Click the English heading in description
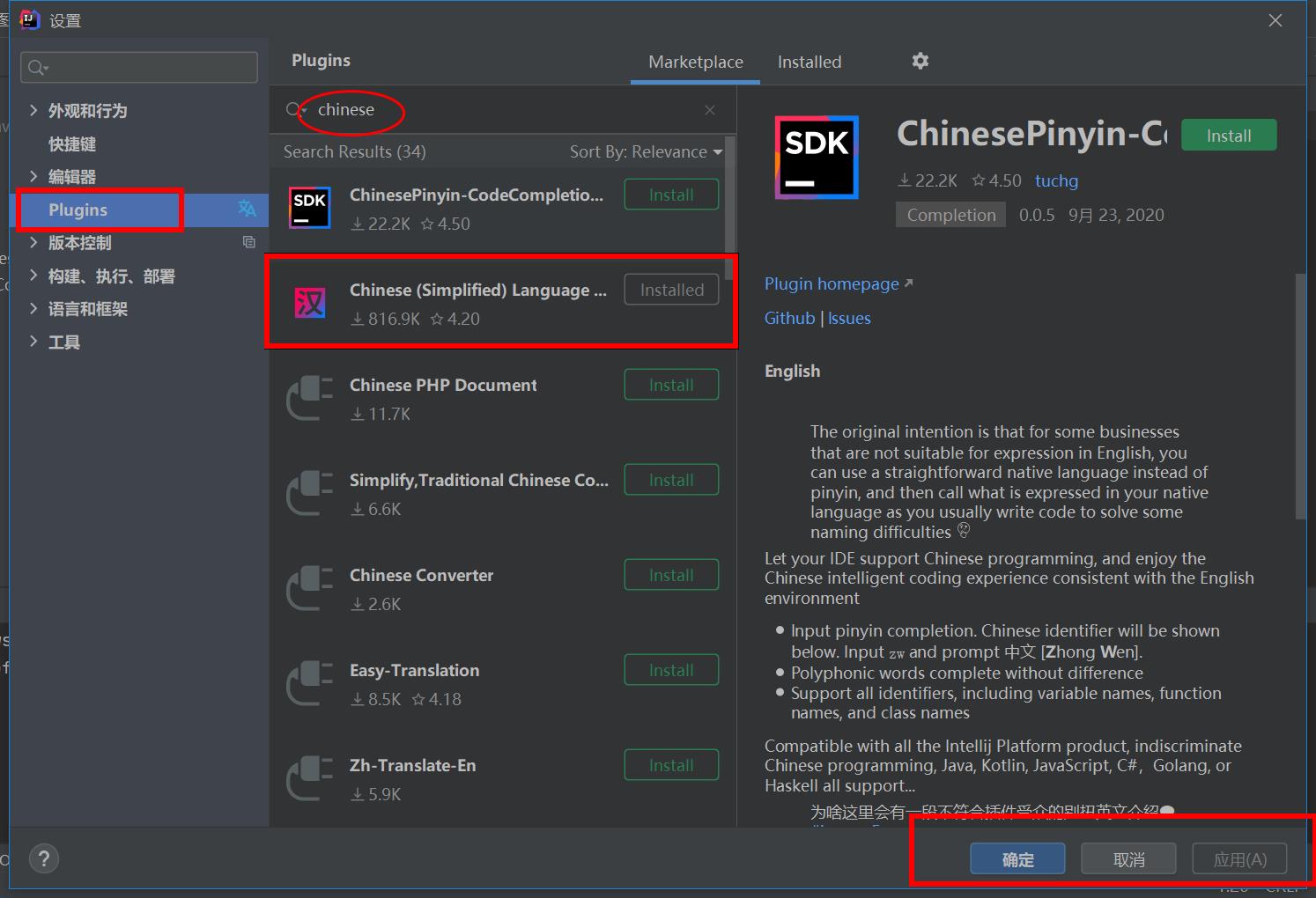The width and height of the screenshot is (1316, 898). [792, 371]
